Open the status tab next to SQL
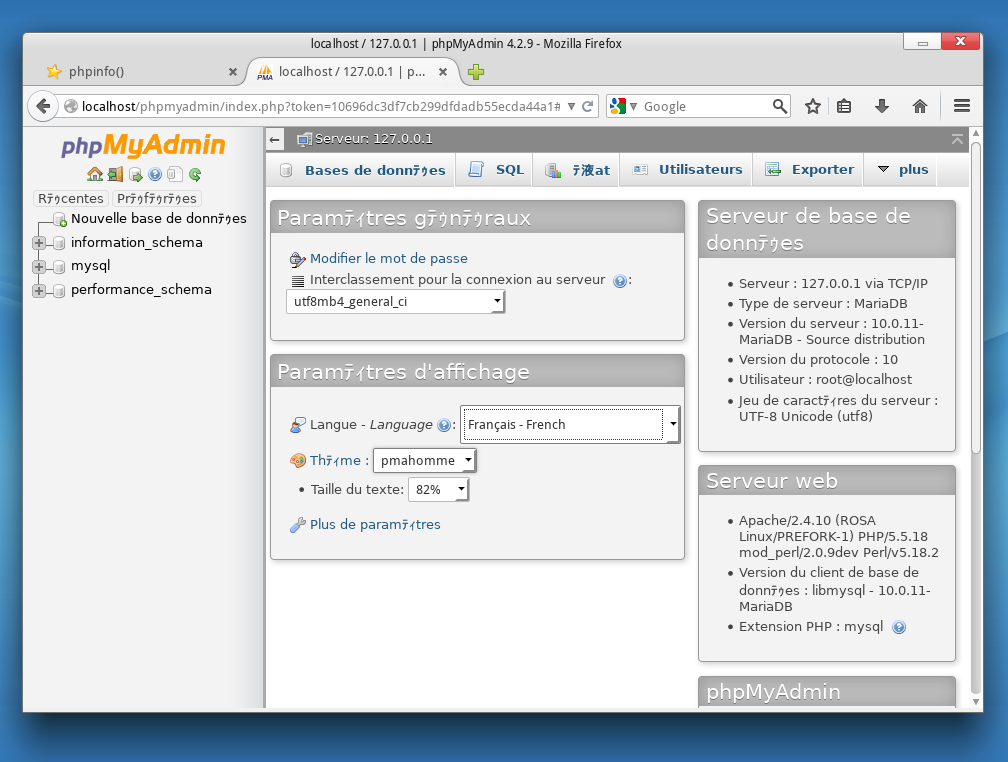This screenshot has height=762, width=1008. click(577, 170)
